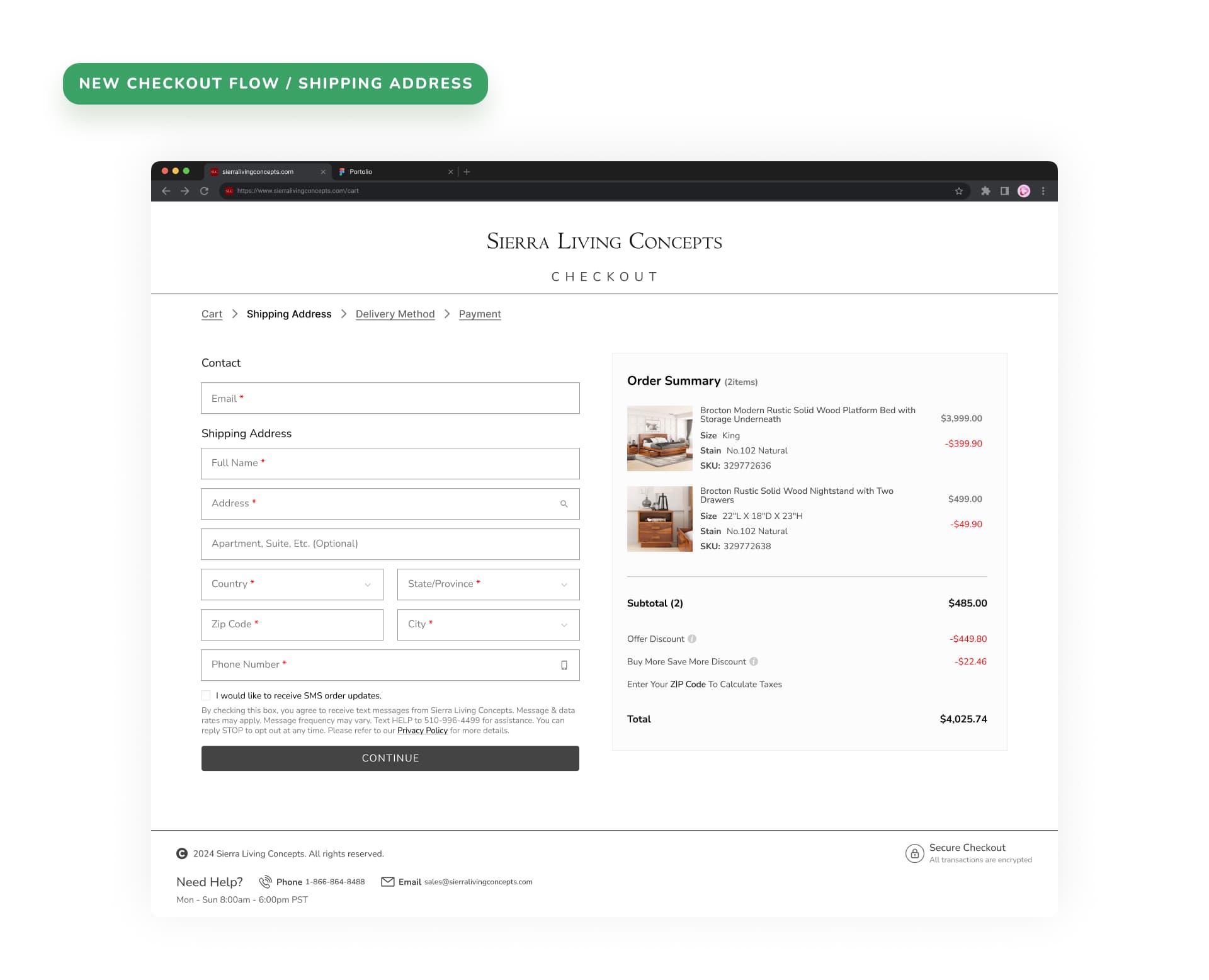
Task: Click the Brocton Platform Bed thumbnail
Action: tap(660, 438)
